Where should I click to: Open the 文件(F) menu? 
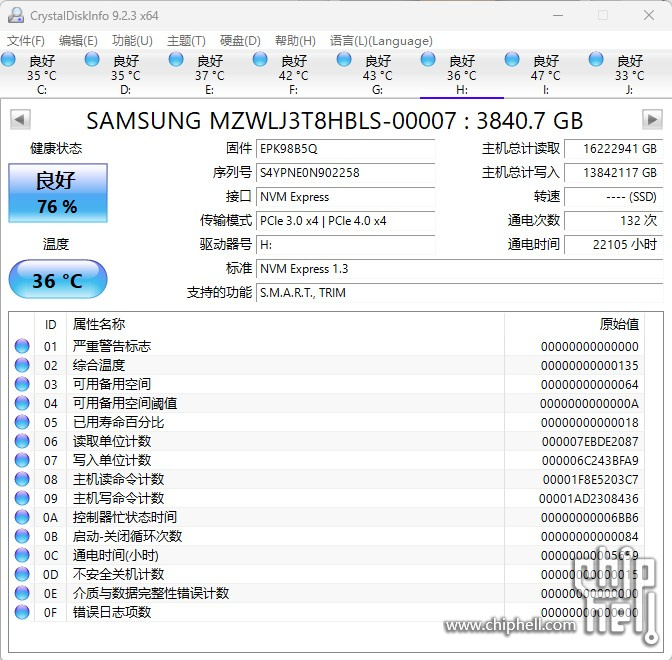coord(26,41)
